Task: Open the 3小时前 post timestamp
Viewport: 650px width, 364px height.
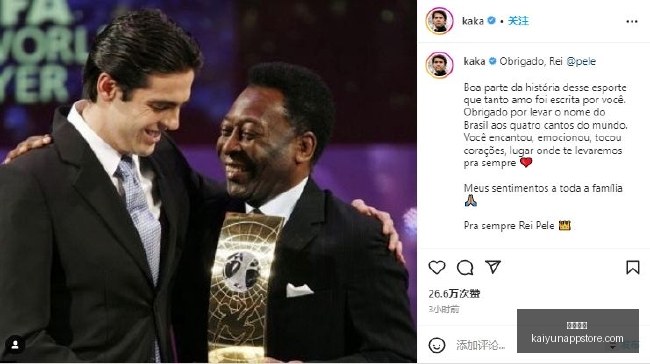Action: [x=444, y=309]
